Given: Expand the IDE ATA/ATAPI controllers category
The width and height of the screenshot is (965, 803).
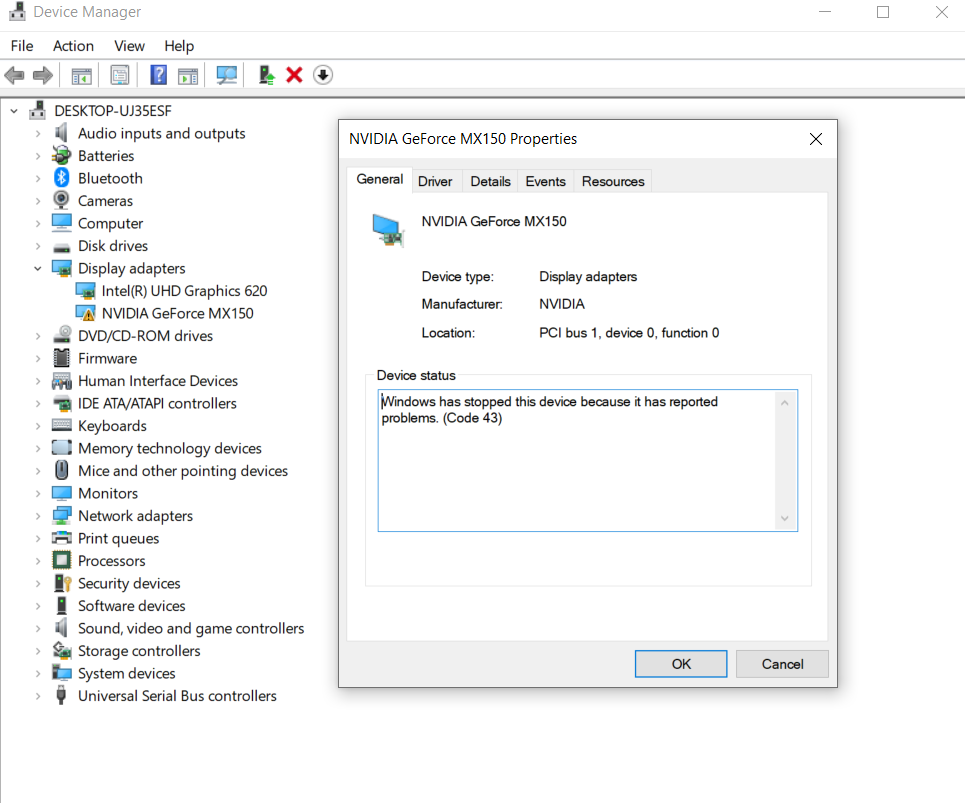Looking at the screenshot, I should (38, 404).
